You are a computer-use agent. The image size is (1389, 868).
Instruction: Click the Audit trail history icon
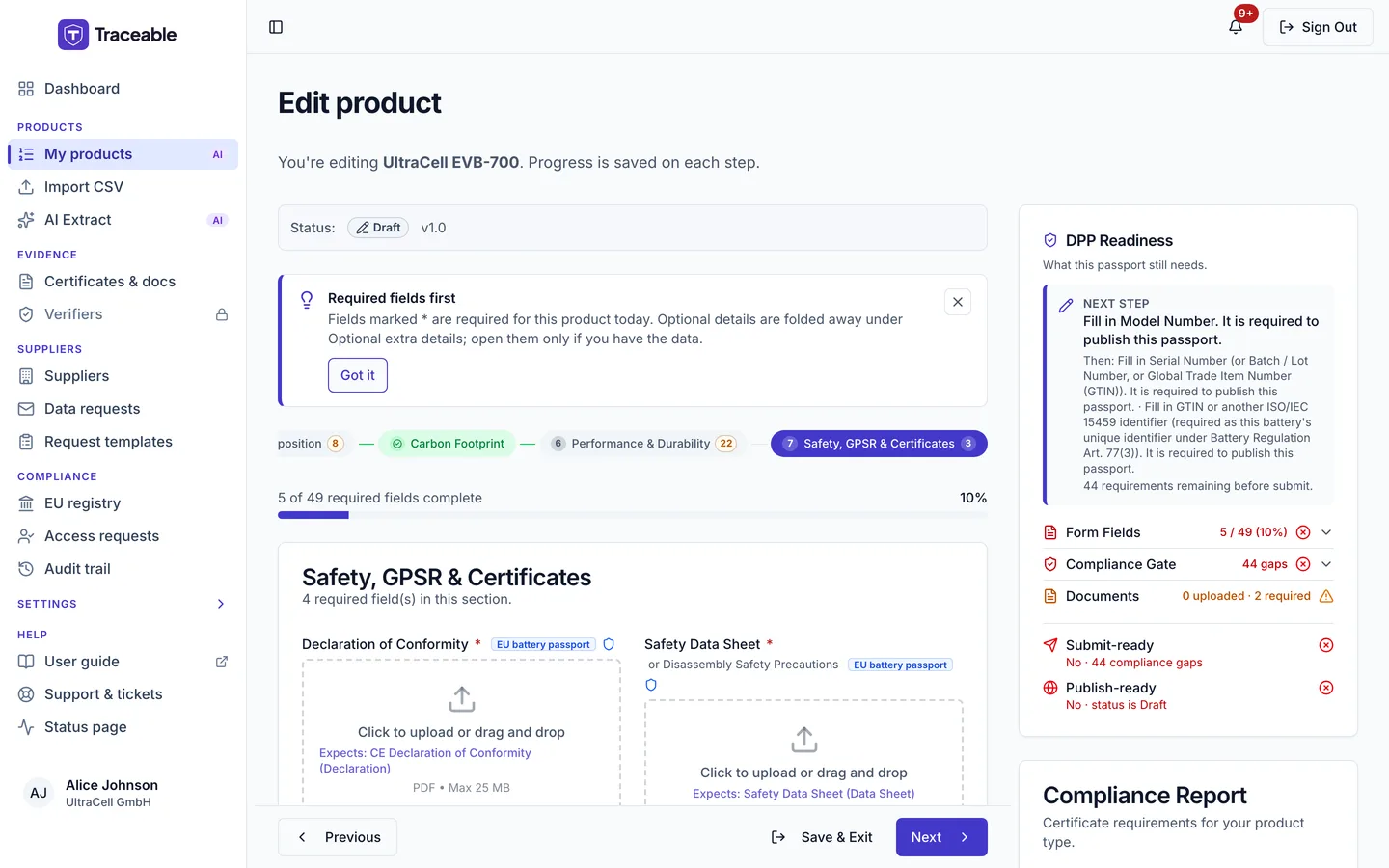tap(26, 569)
